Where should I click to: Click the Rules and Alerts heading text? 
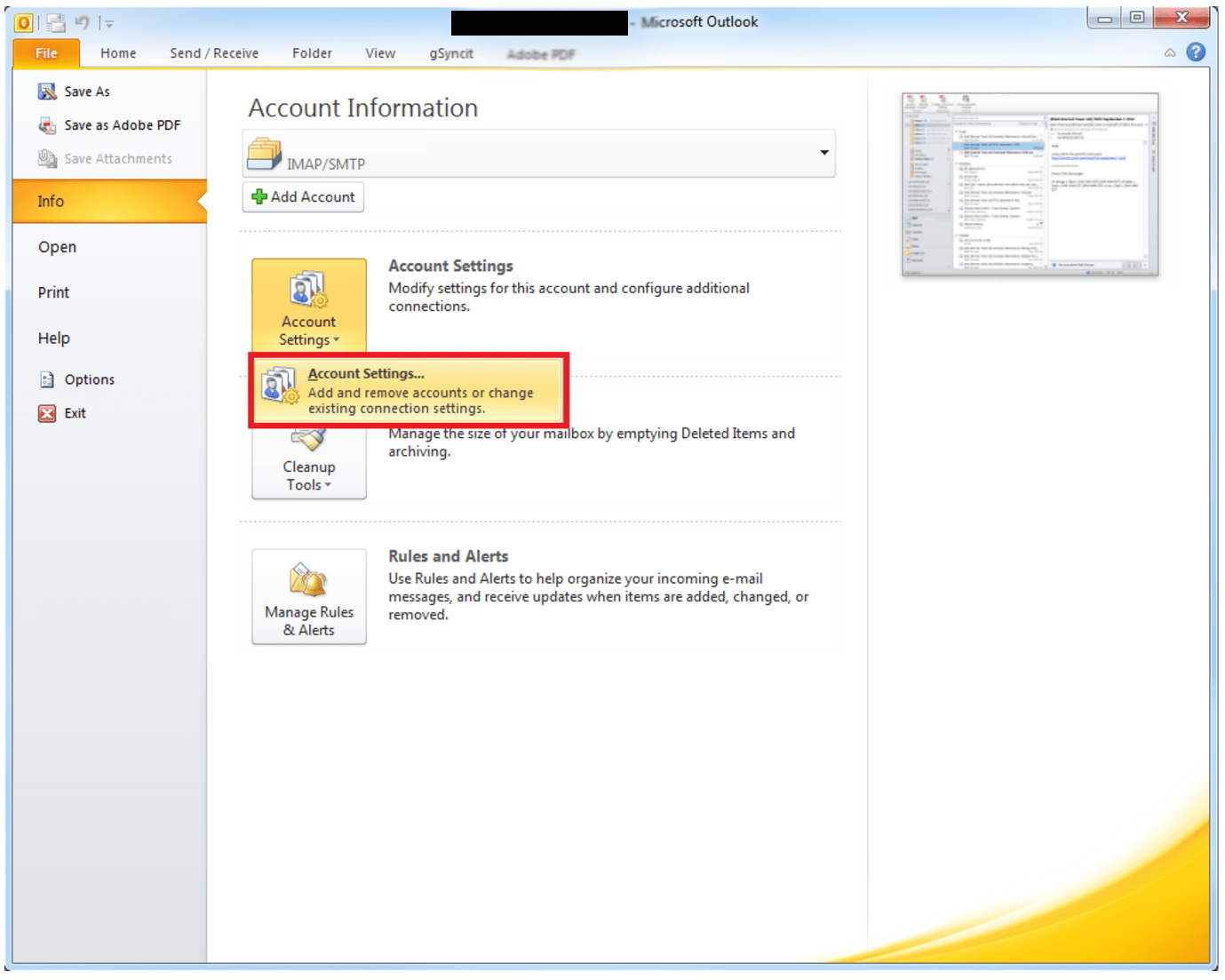449,556
